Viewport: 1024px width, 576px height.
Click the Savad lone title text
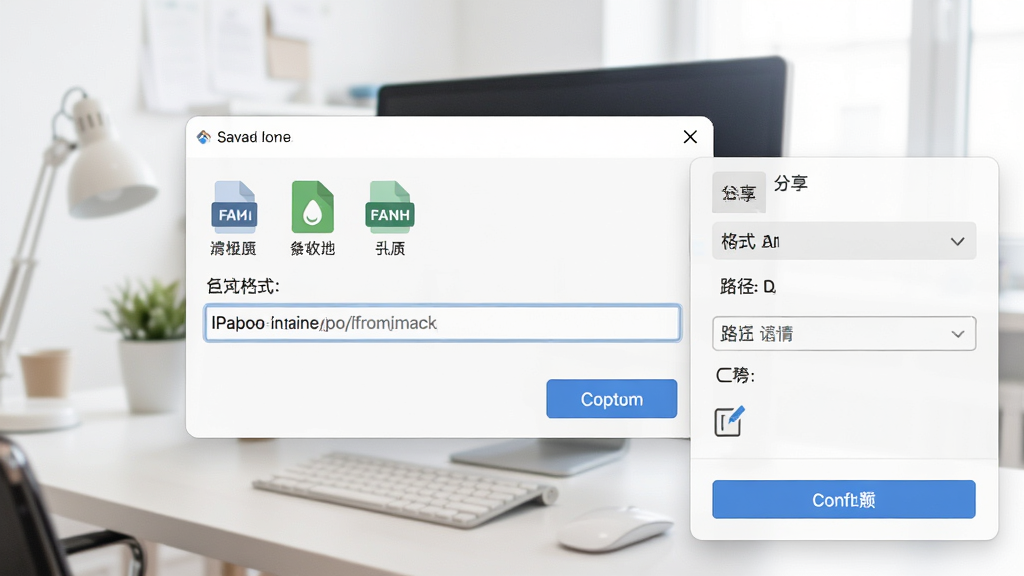click(x=254, y=137)
